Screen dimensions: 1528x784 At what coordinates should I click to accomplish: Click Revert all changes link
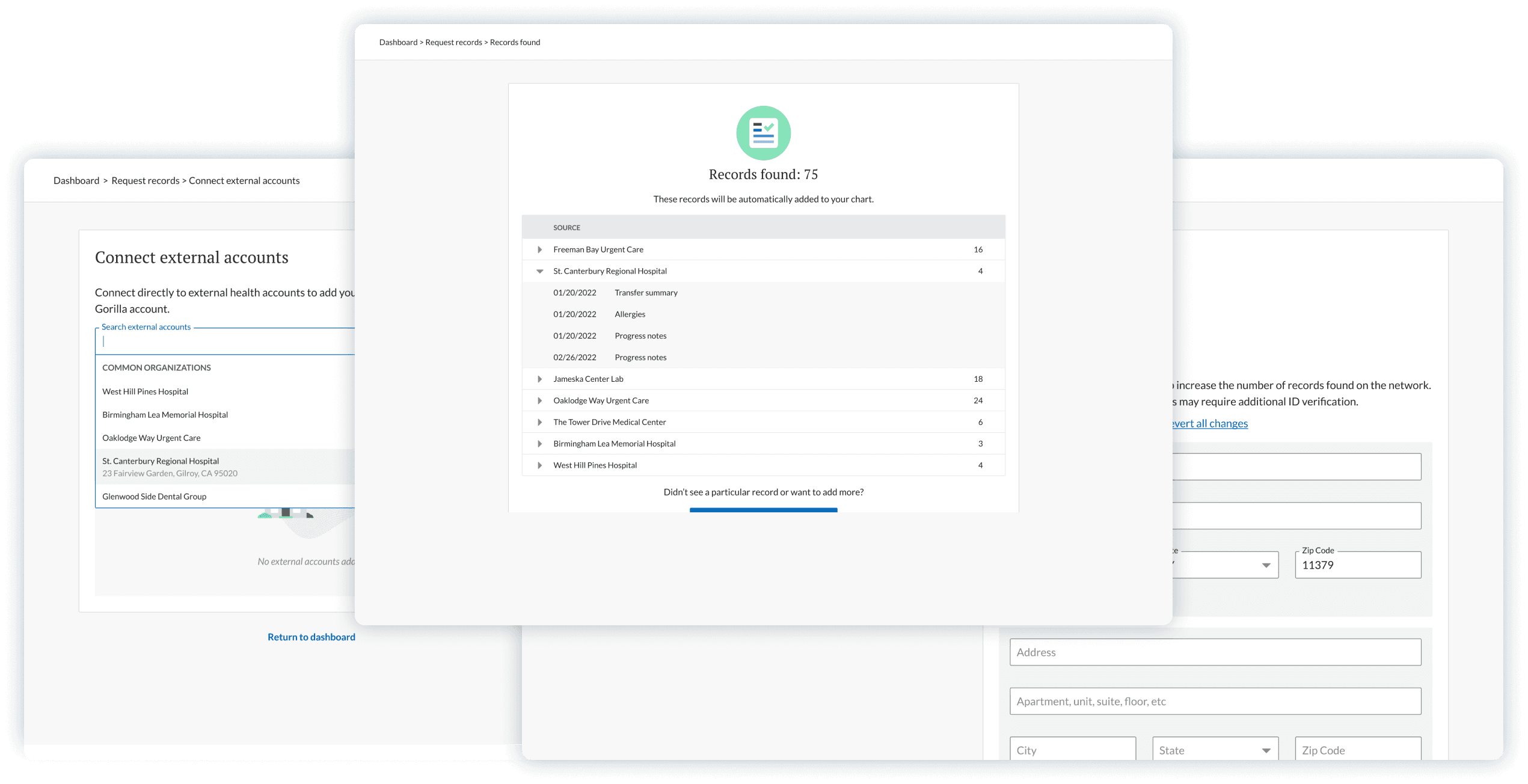tap(1209, 423)
